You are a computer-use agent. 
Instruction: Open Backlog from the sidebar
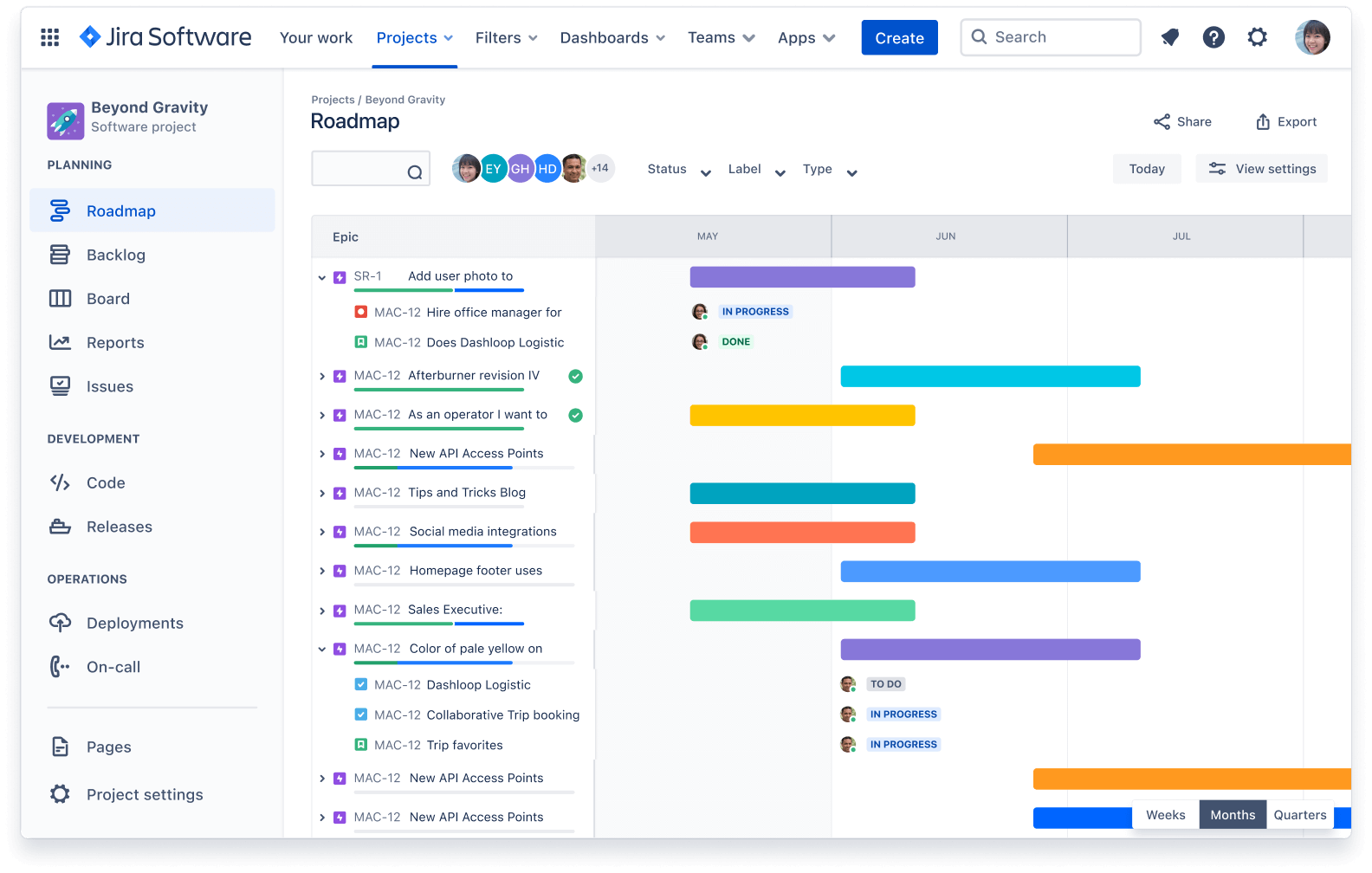click(x=115, y=255)
